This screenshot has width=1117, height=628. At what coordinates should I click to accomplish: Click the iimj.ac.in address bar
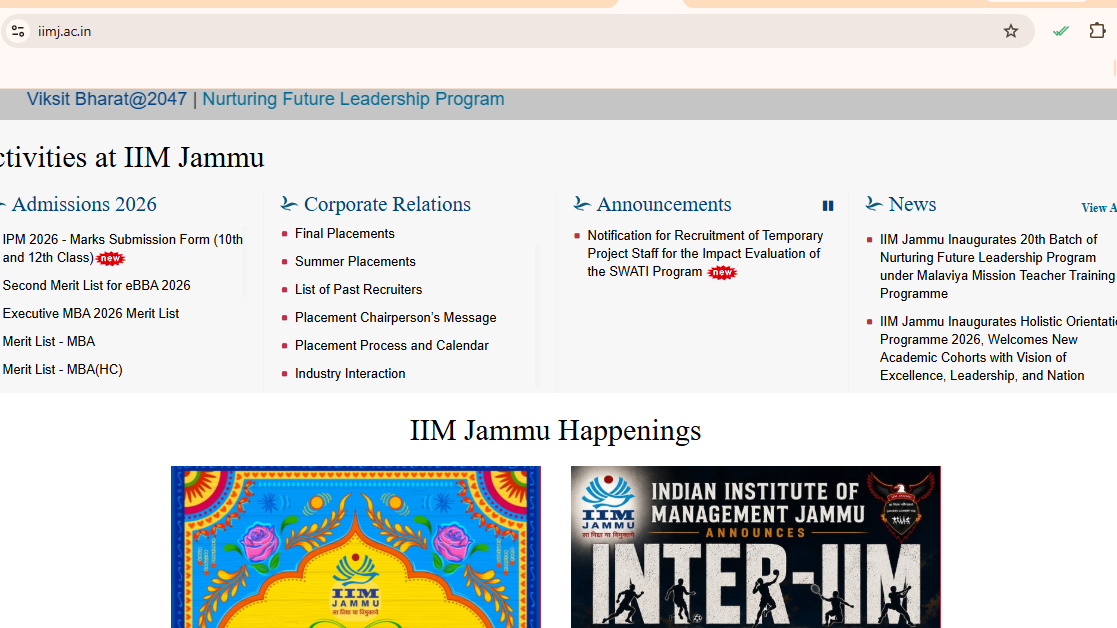pos(516,31)
